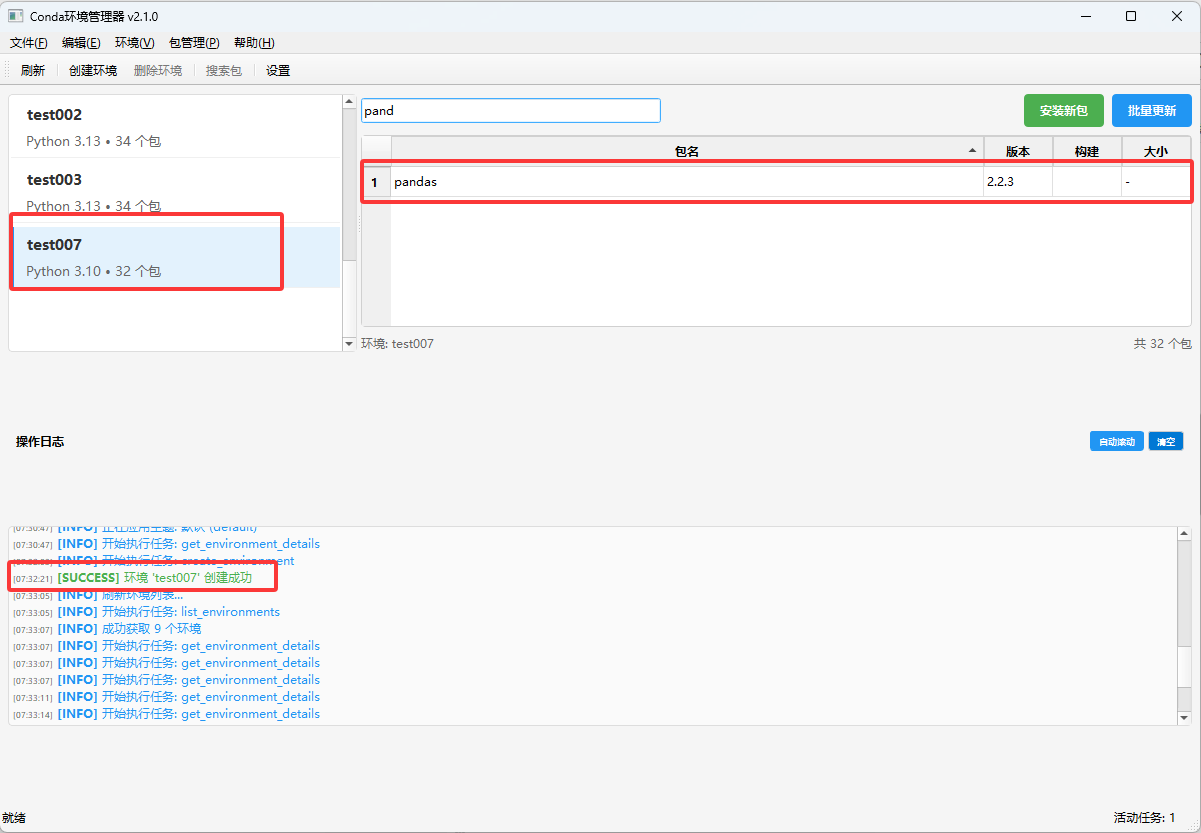Select the test007 environment
Screen dimensions: 1201x833
[x=175, y=257]
